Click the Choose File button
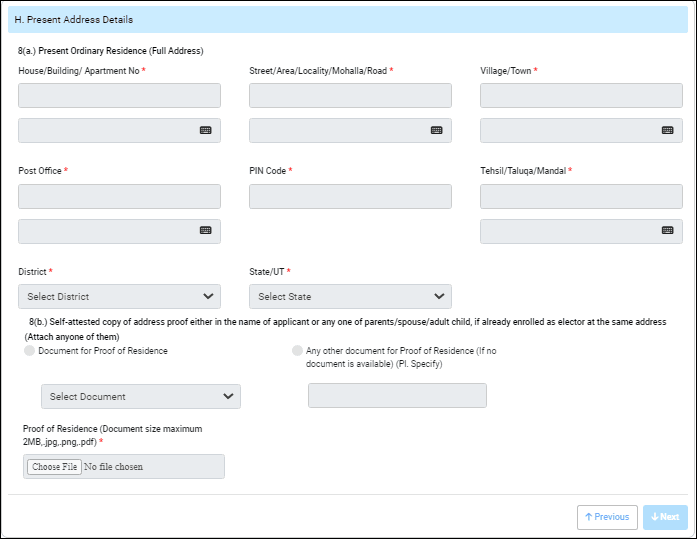 (x=54, y=467)
